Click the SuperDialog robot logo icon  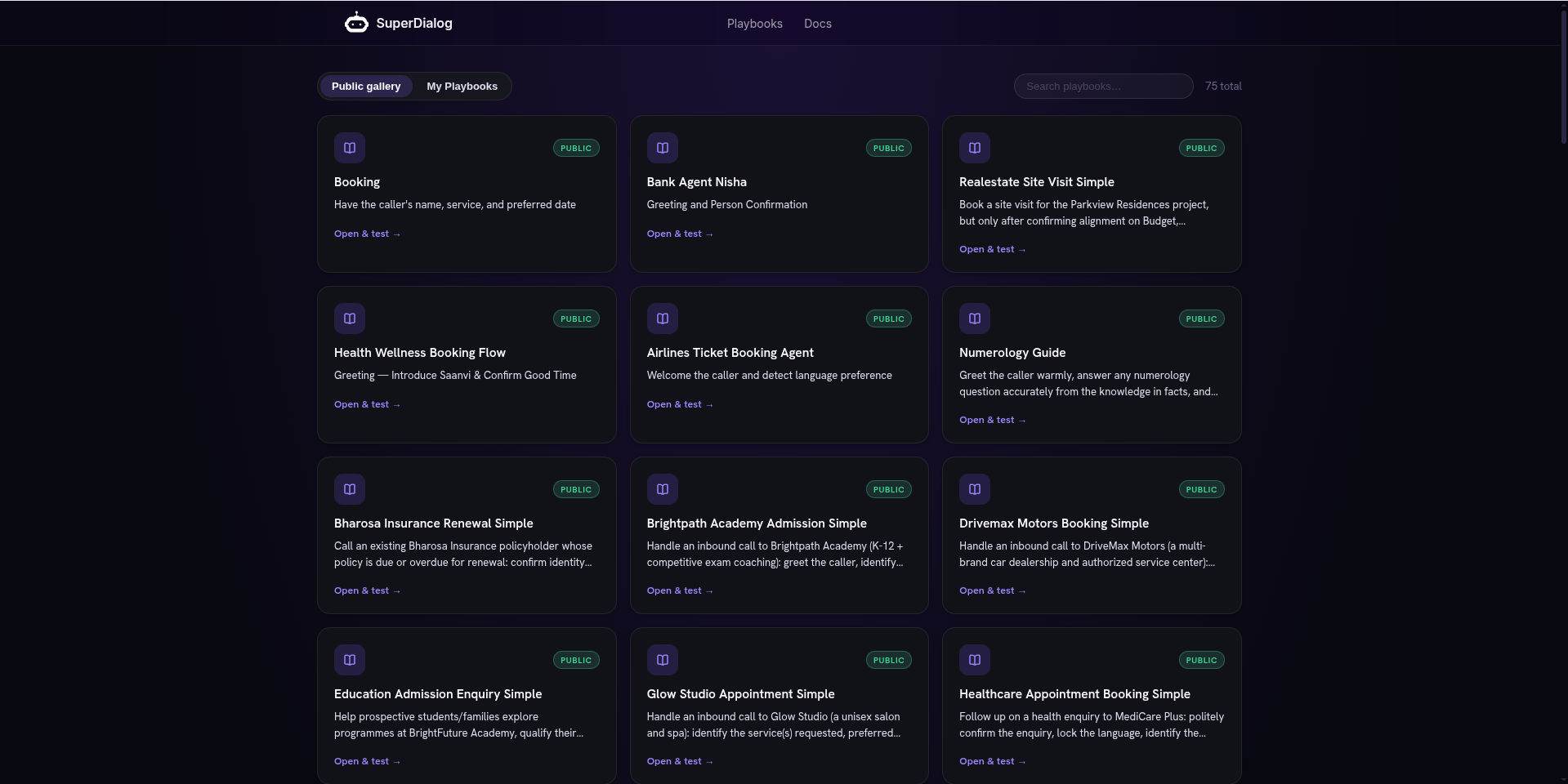coord(356,23)
